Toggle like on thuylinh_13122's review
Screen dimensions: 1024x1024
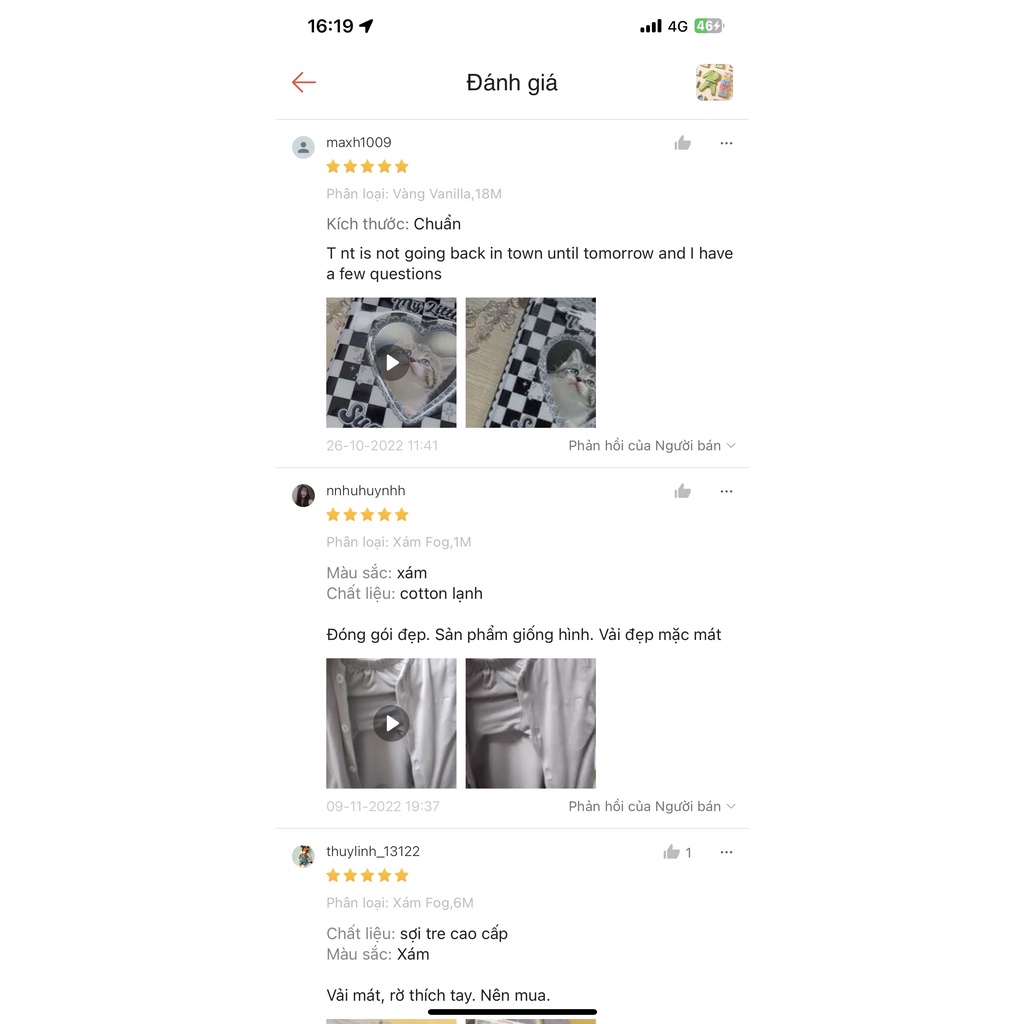(x=677, y=852)
